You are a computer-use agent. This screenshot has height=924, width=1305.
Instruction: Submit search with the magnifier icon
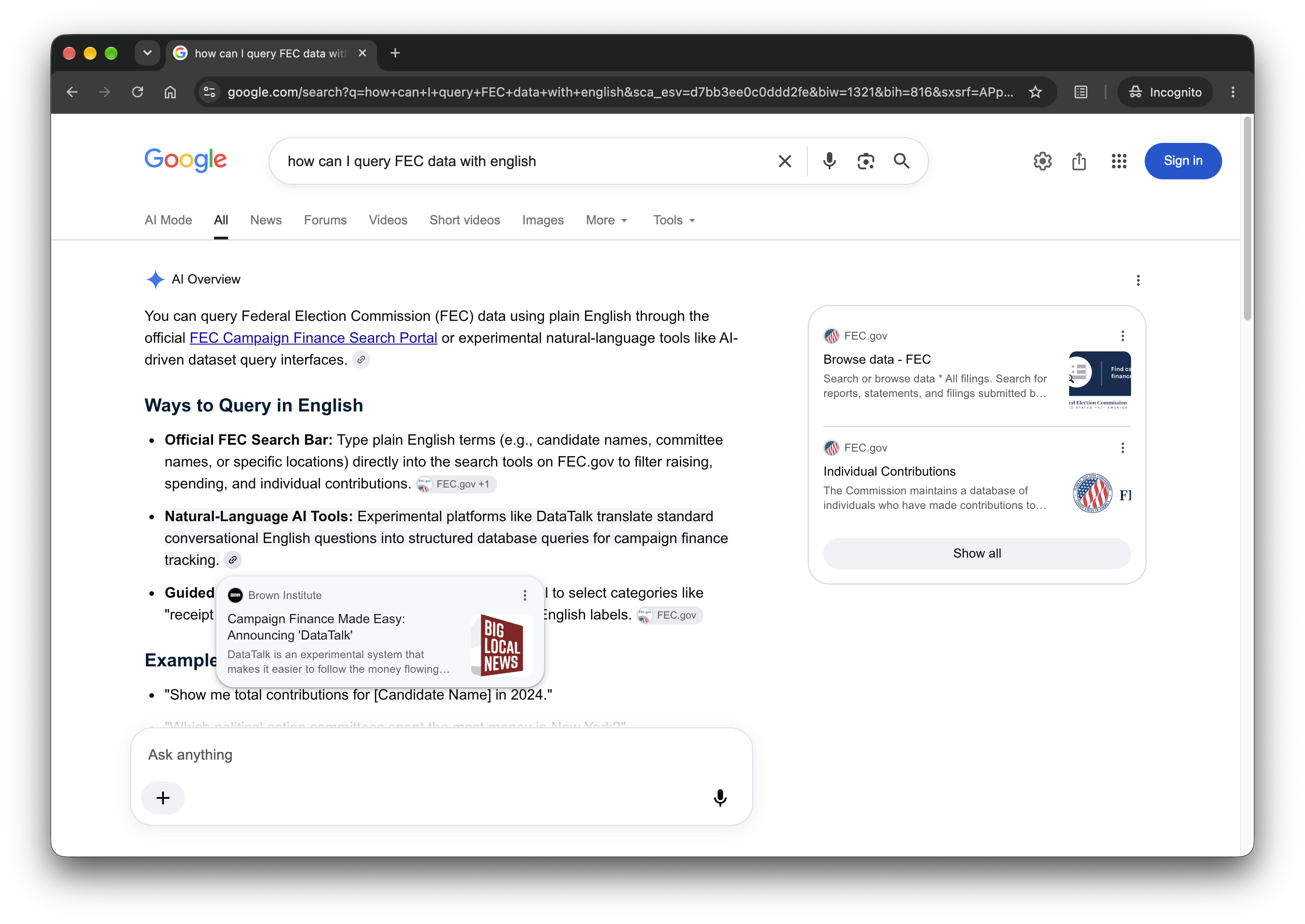click(x=902, y=161)
